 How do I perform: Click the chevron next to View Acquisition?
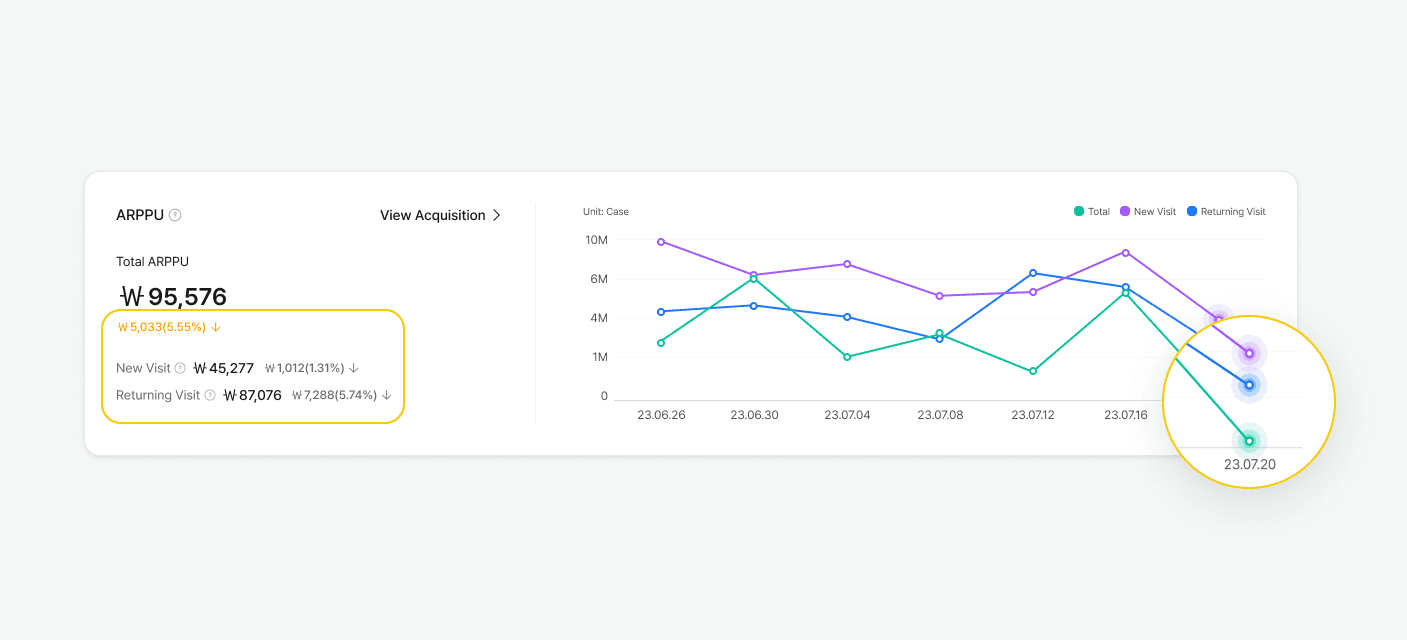tap(496, 215)
